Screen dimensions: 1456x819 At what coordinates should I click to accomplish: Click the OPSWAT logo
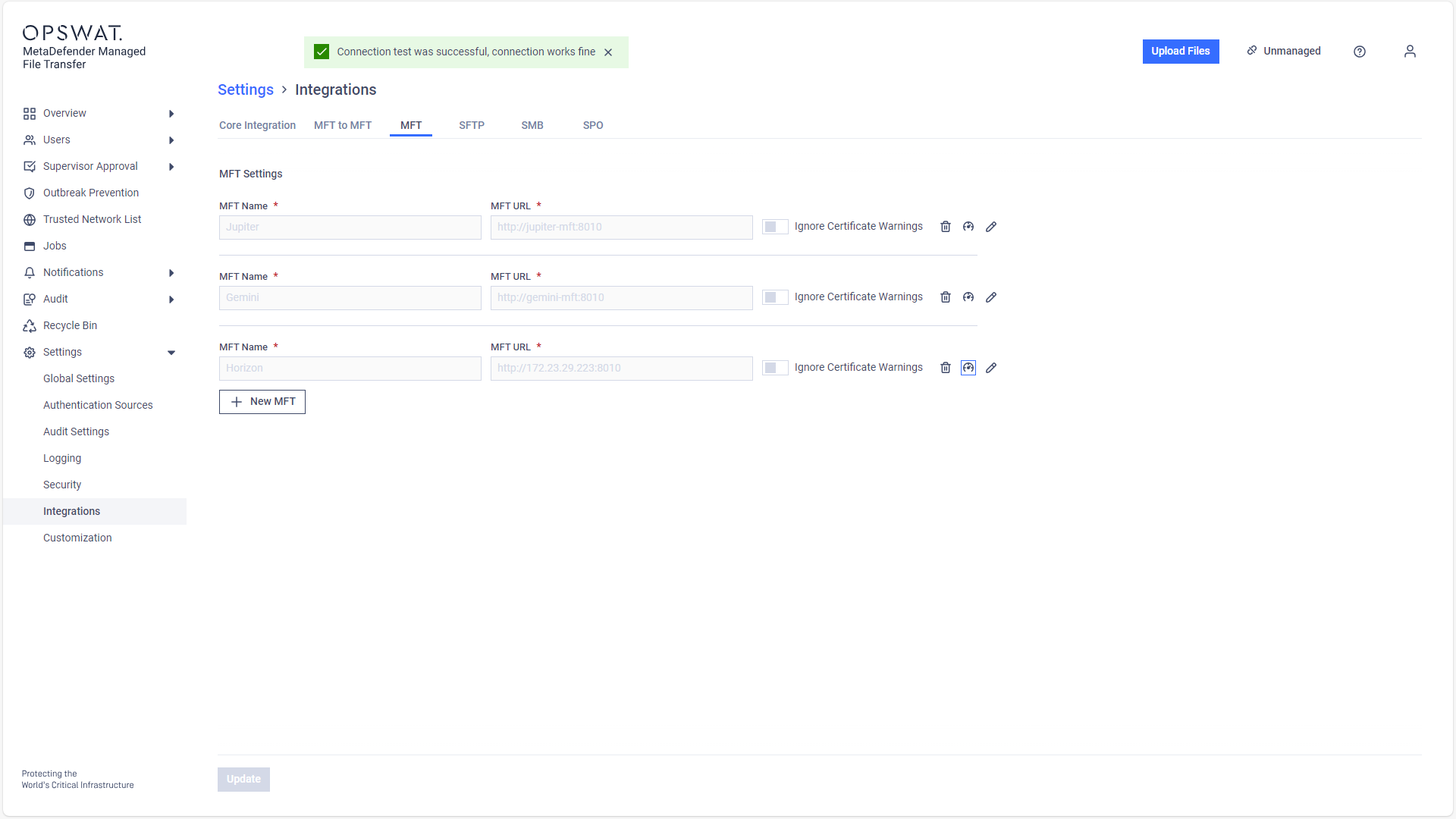pyautogui.click(x=73, y=33)
